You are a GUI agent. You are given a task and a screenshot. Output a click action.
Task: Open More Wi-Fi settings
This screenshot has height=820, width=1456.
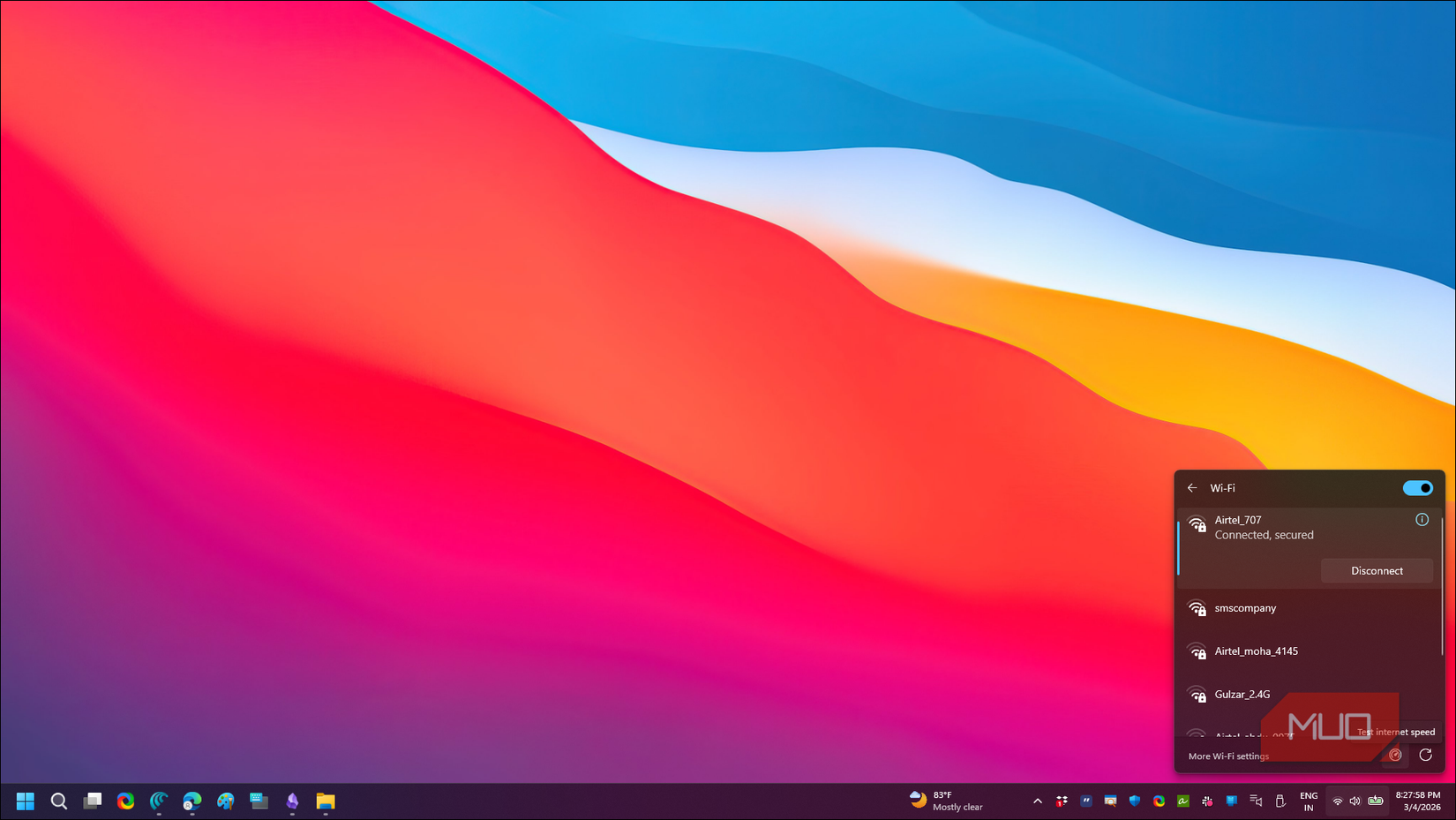[1227, 756]
